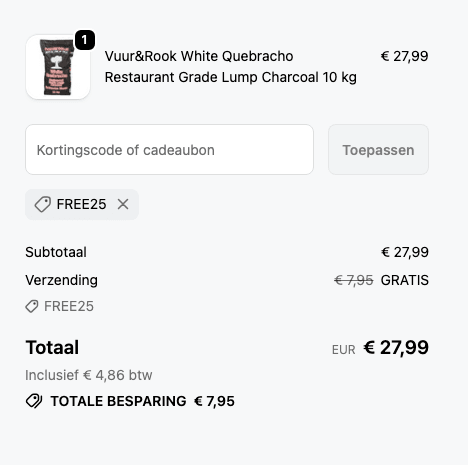
Task: Focus the Kortingscode of cadeaubon field
Action: pos(169,150)
